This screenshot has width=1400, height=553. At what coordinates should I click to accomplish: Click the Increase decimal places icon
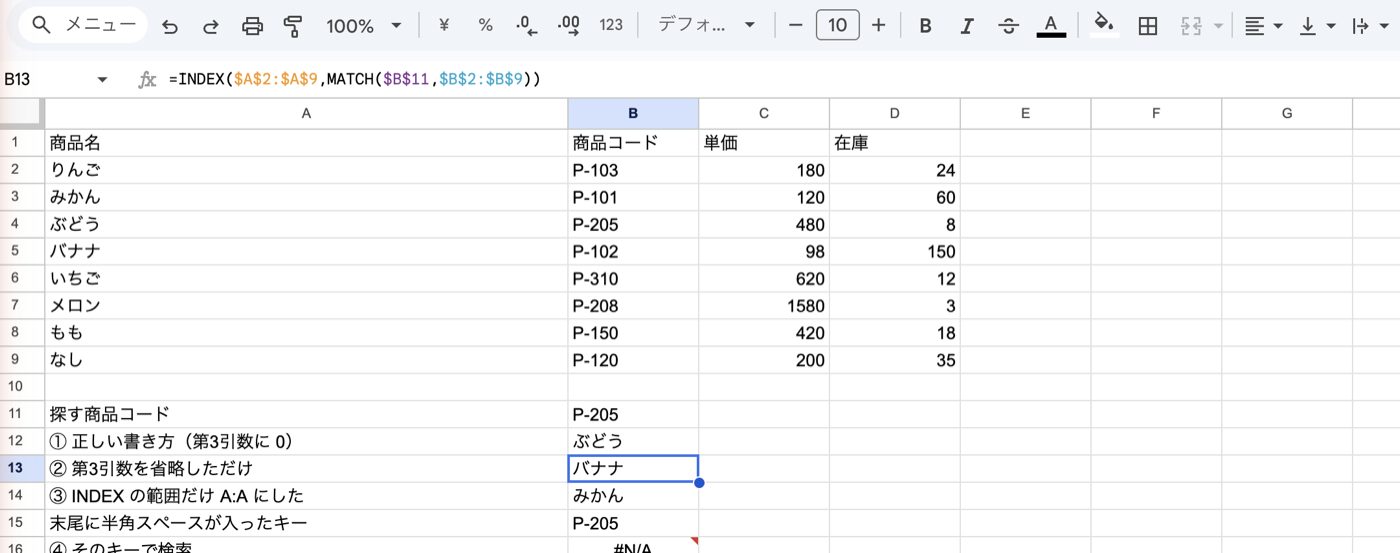pos(568,25)
